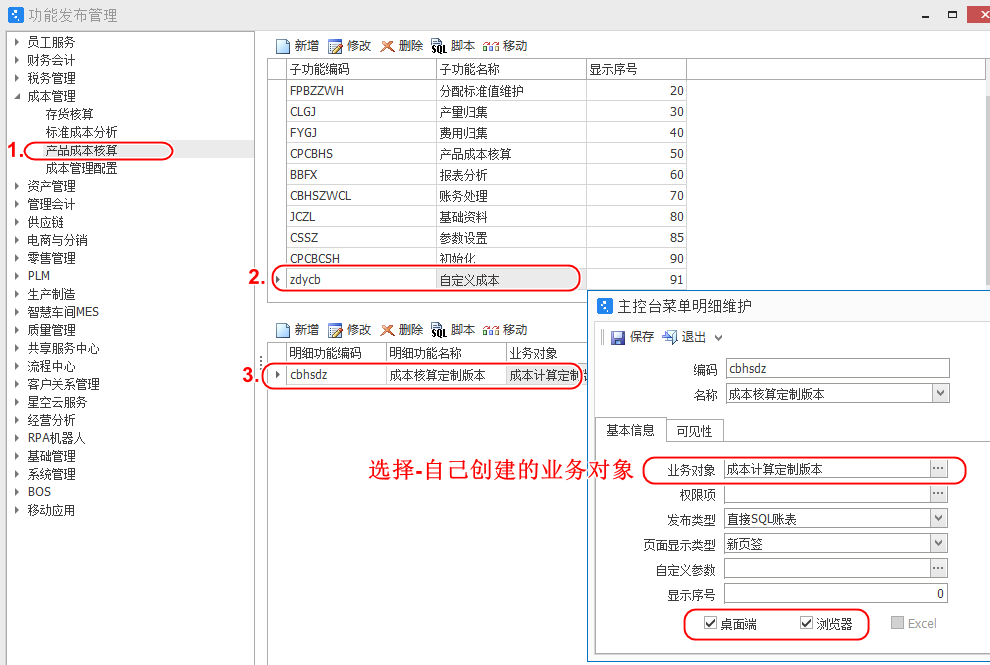Switch to the 可见性 tab

click(694, 430)
